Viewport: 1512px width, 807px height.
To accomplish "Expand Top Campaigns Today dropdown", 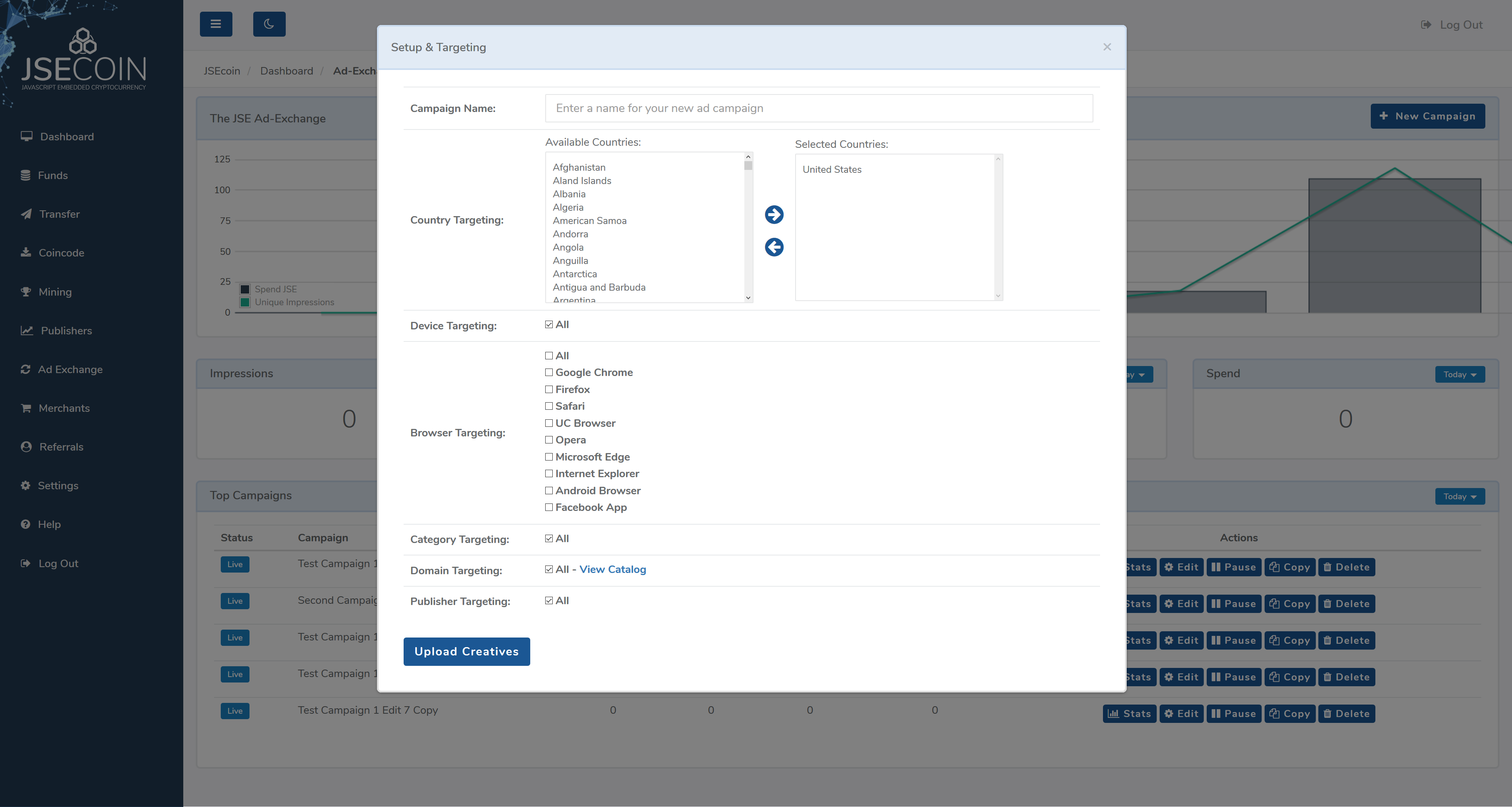I will click(1459, 496).
